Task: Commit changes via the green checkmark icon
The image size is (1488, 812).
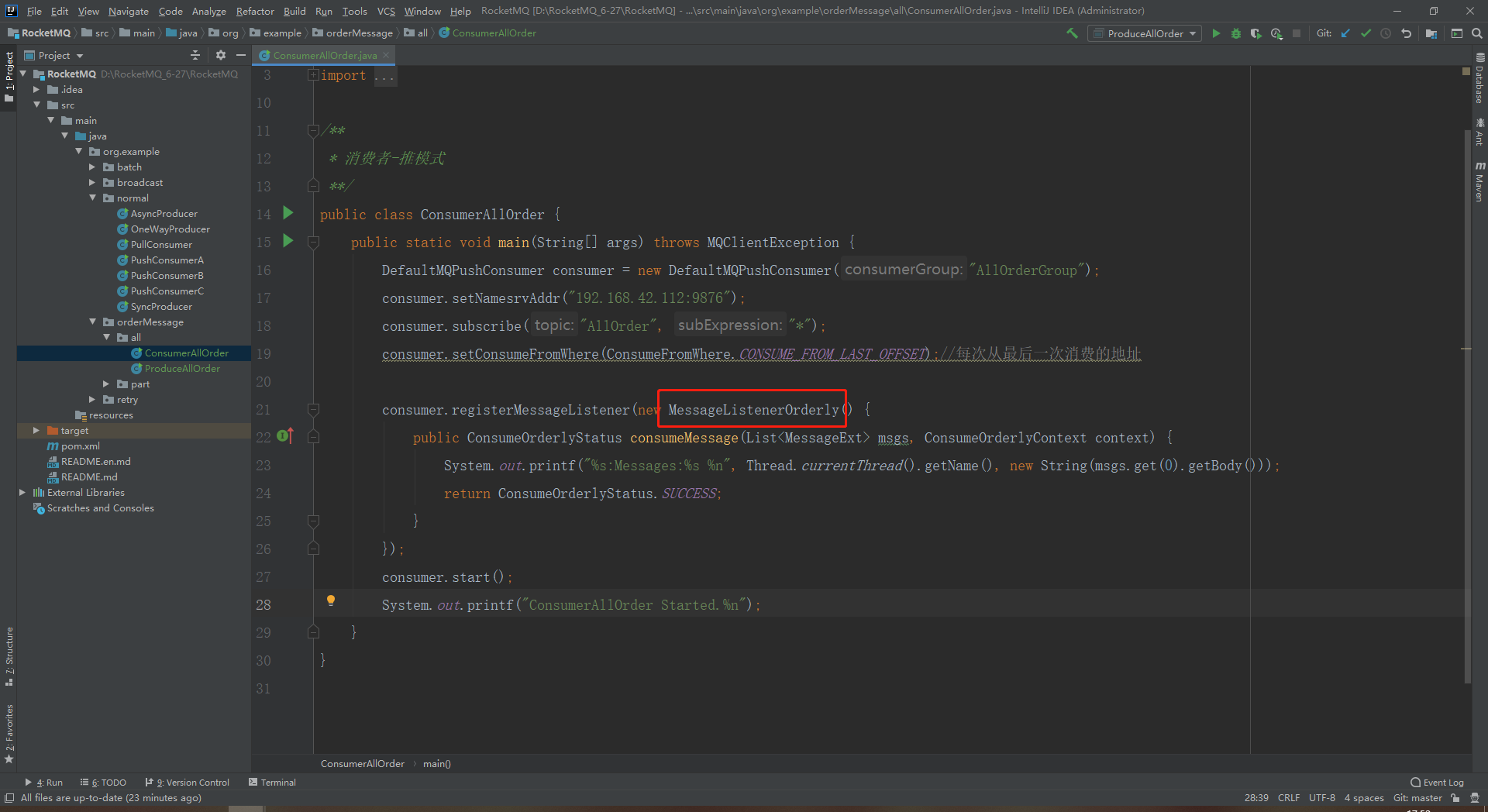Action: [x=1366, y=33]
